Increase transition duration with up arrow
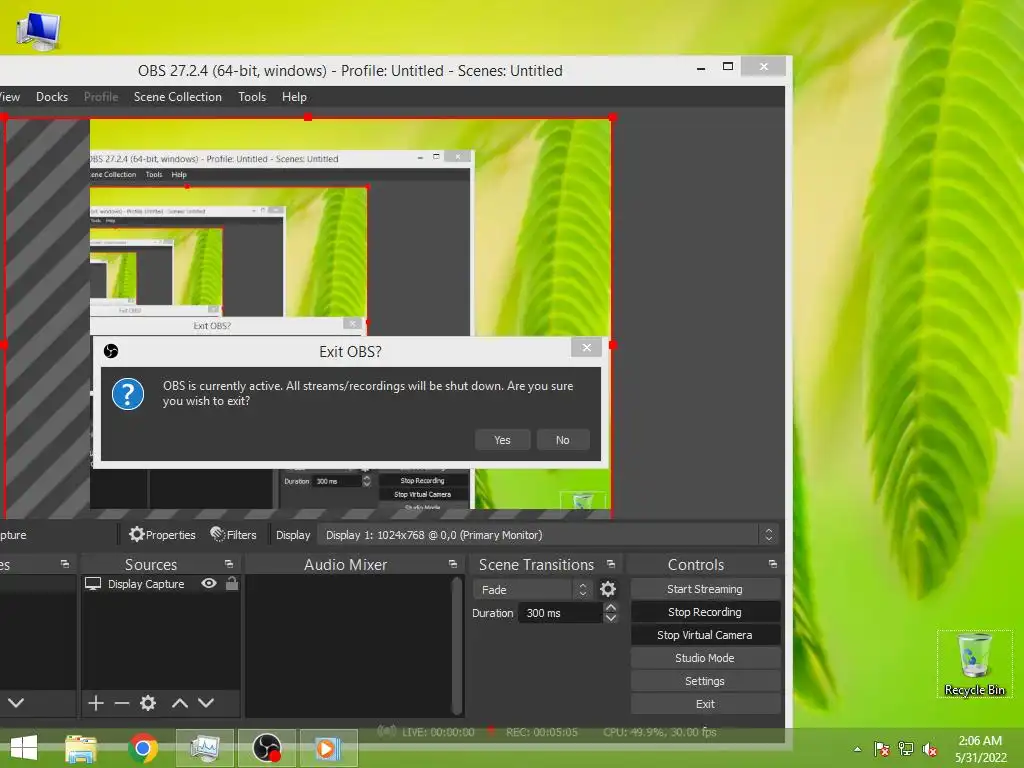The height and width of the screenshot is (768, 1024). point(611,607)
